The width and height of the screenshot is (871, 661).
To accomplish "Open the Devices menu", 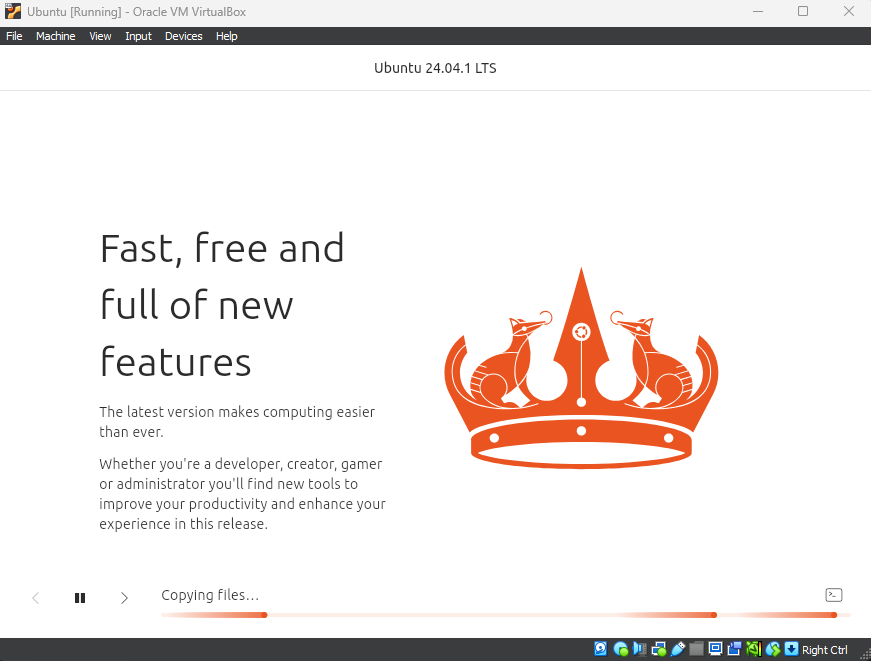I will 183,36.
